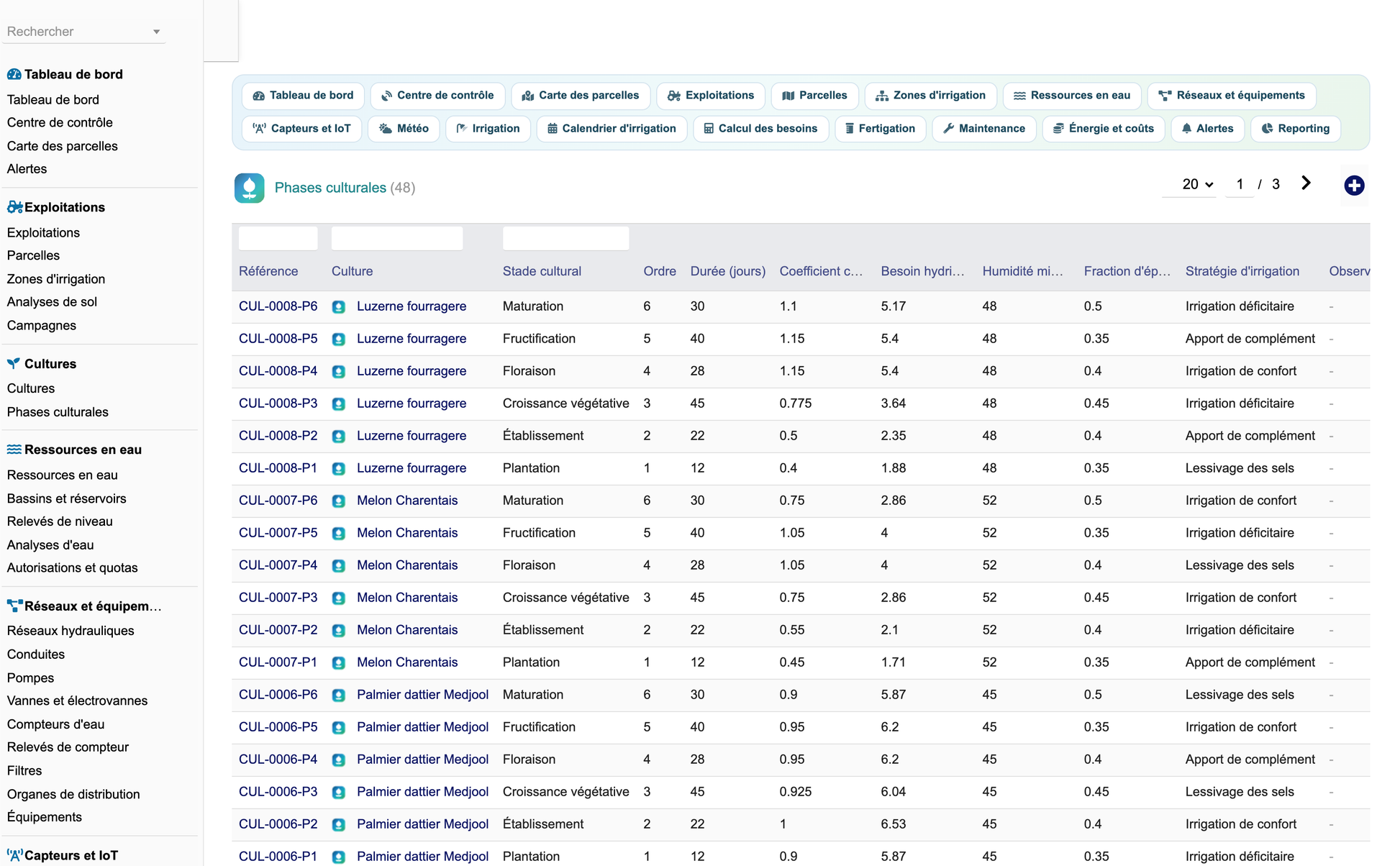Open Irrigation top tab
Image resolution: width=1400 pixels, height=866 pixels.
pyautogui.click(x=488, y=129)
